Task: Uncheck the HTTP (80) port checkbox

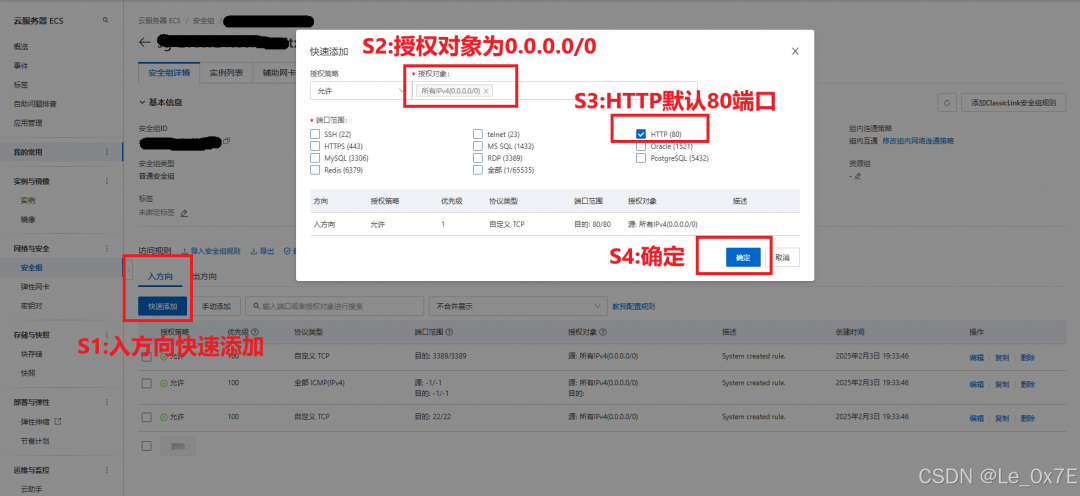Action: click(641, 134)
